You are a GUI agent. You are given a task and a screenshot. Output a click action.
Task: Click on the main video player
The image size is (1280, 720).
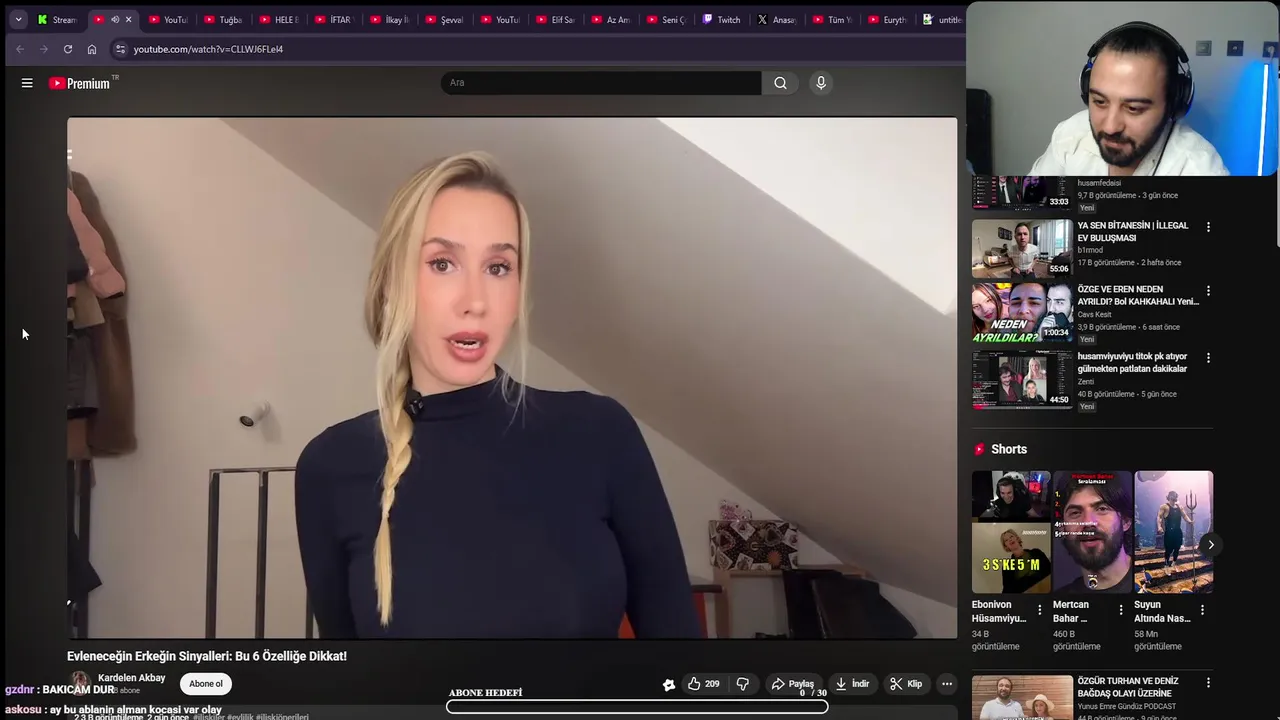(512, 378)
